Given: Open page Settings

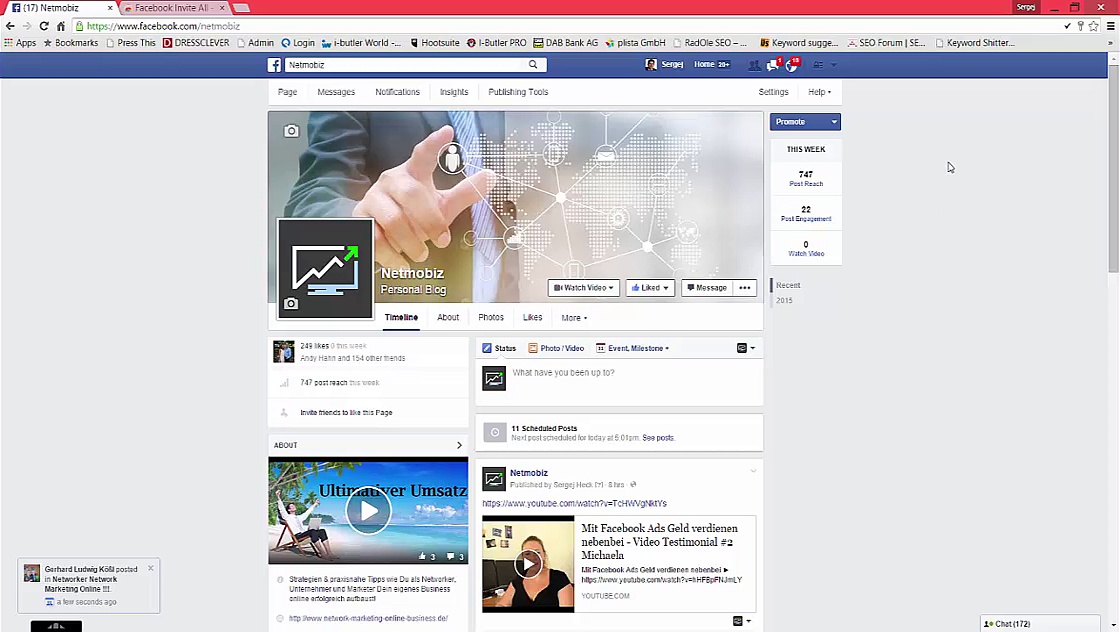Looking at the screenshot, I should coord(773,92).
